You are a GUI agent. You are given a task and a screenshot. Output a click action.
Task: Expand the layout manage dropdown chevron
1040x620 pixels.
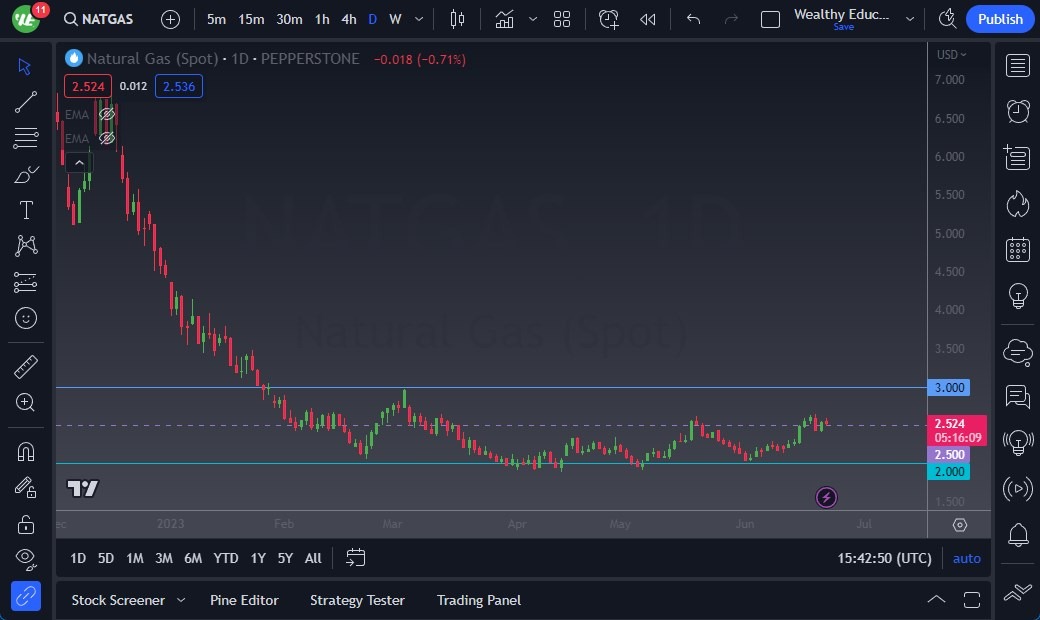(910, 19)
